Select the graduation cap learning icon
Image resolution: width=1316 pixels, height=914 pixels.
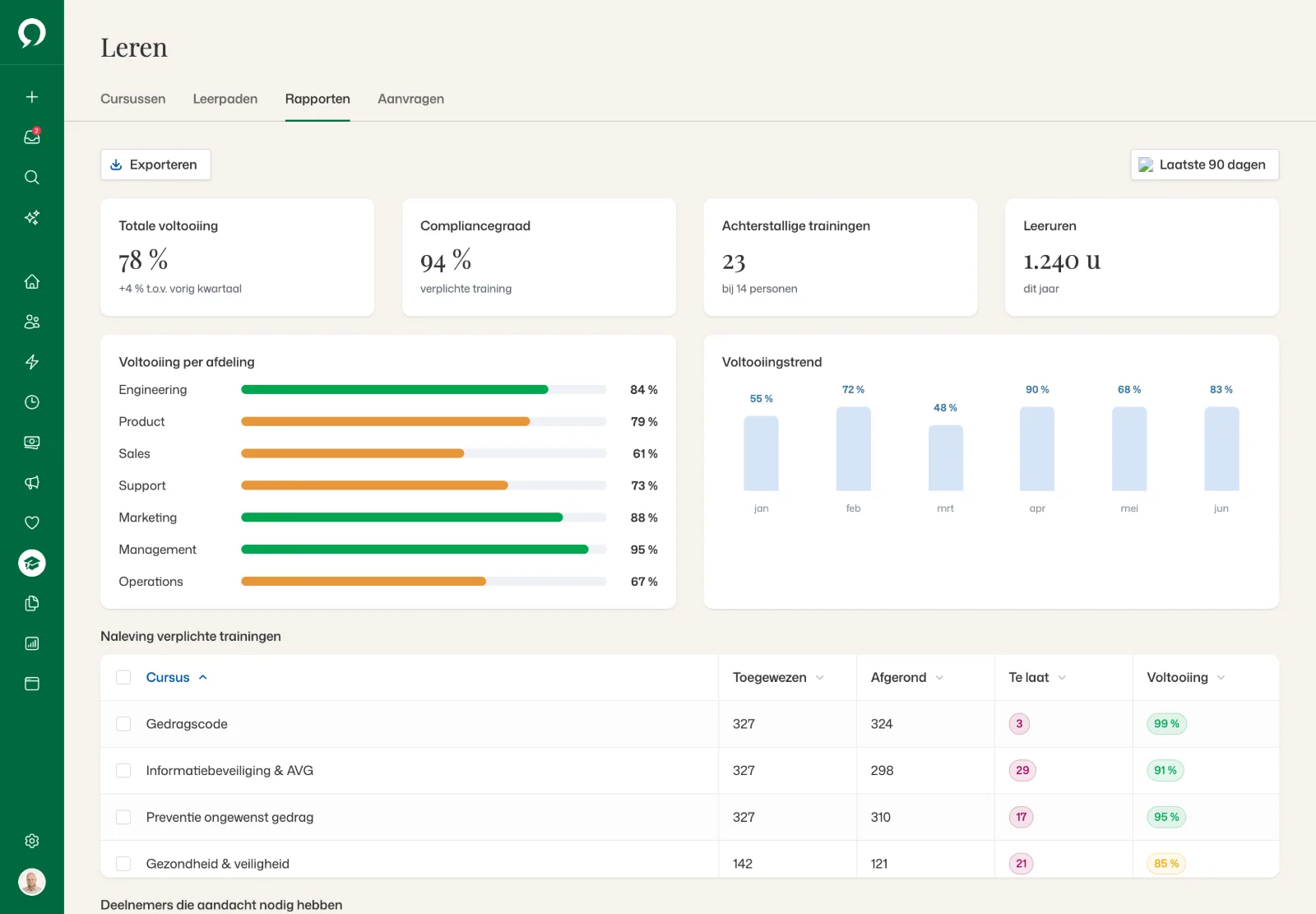click(32, 564)
